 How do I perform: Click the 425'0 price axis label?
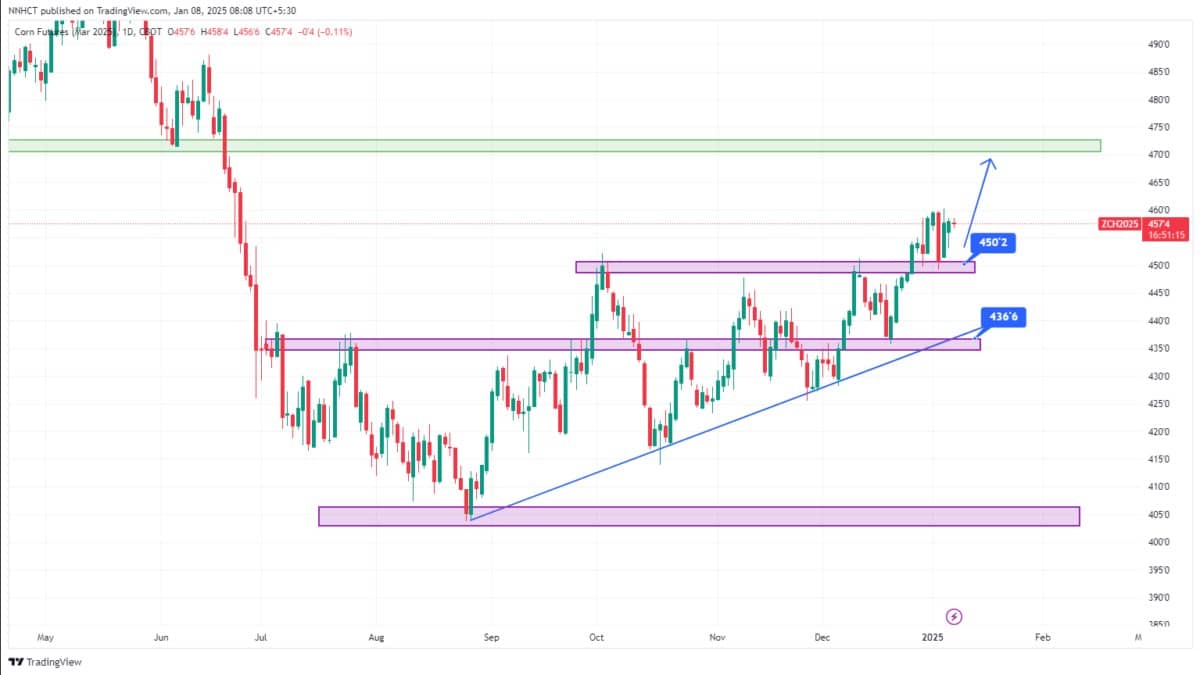(1160, 404)
